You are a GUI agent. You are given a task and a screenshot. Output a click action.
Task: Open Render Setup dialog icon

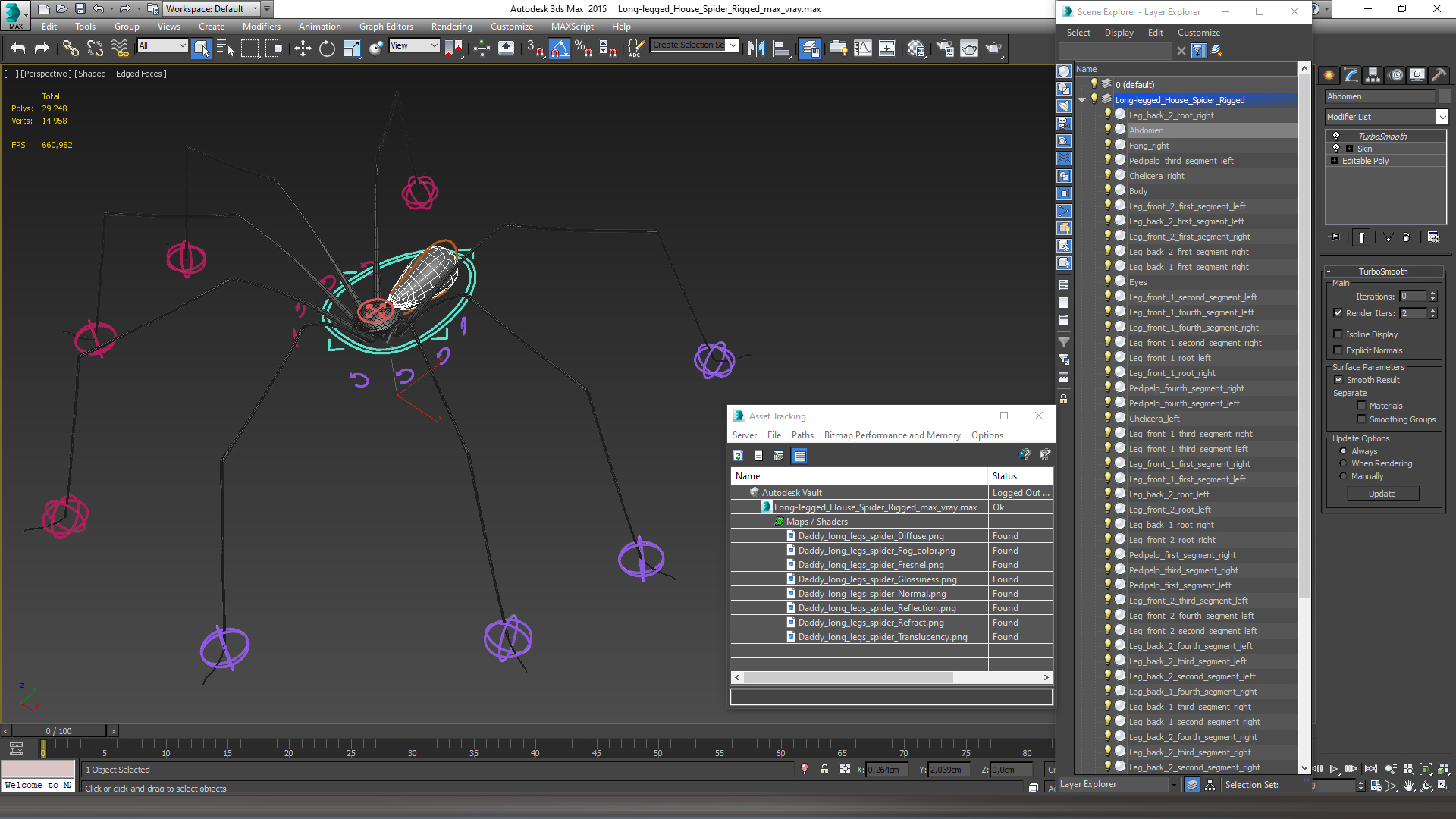(x=945, y=49)
